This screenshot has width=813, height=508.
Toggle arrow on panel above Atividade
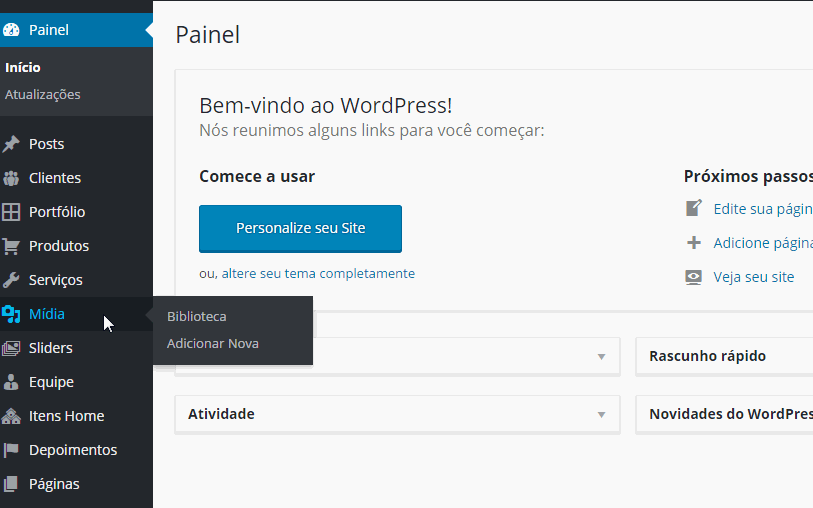pyautogui.click(x=602, y=356)
